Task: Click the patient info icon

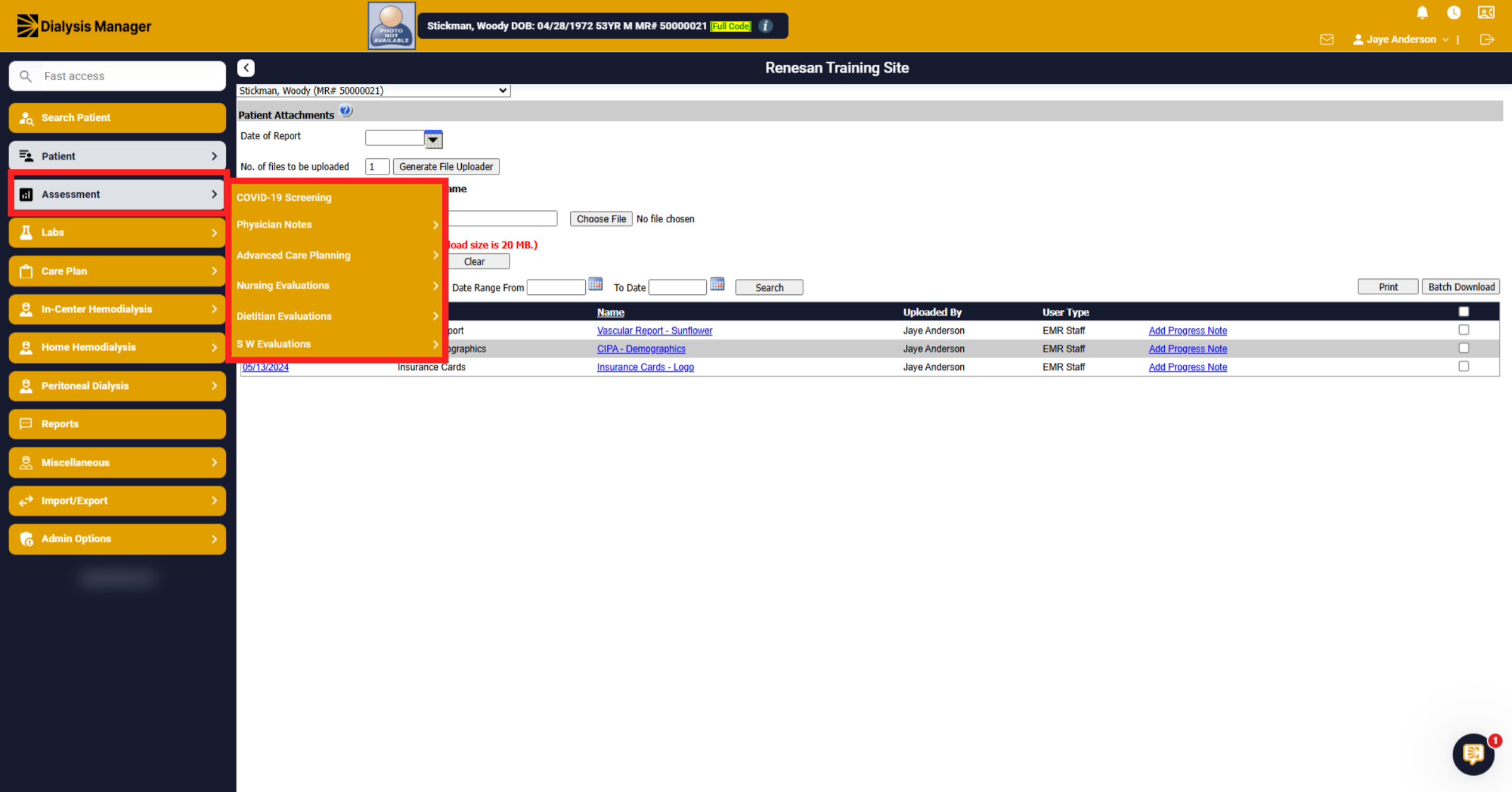Action: [765, 26]
